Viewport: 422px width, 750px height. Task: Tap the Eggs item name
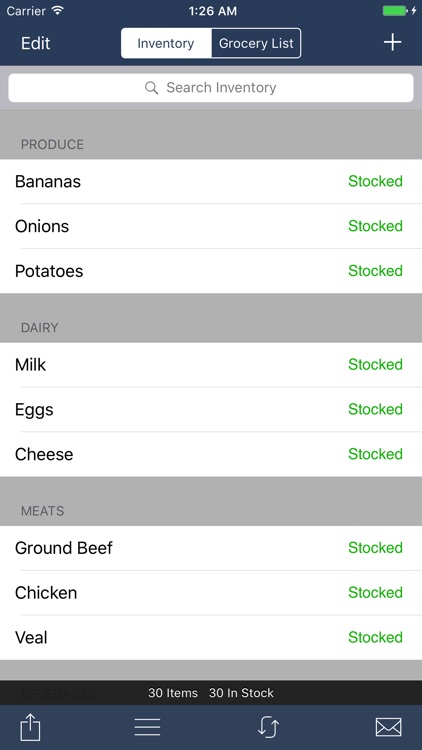(x=34, y=410)
